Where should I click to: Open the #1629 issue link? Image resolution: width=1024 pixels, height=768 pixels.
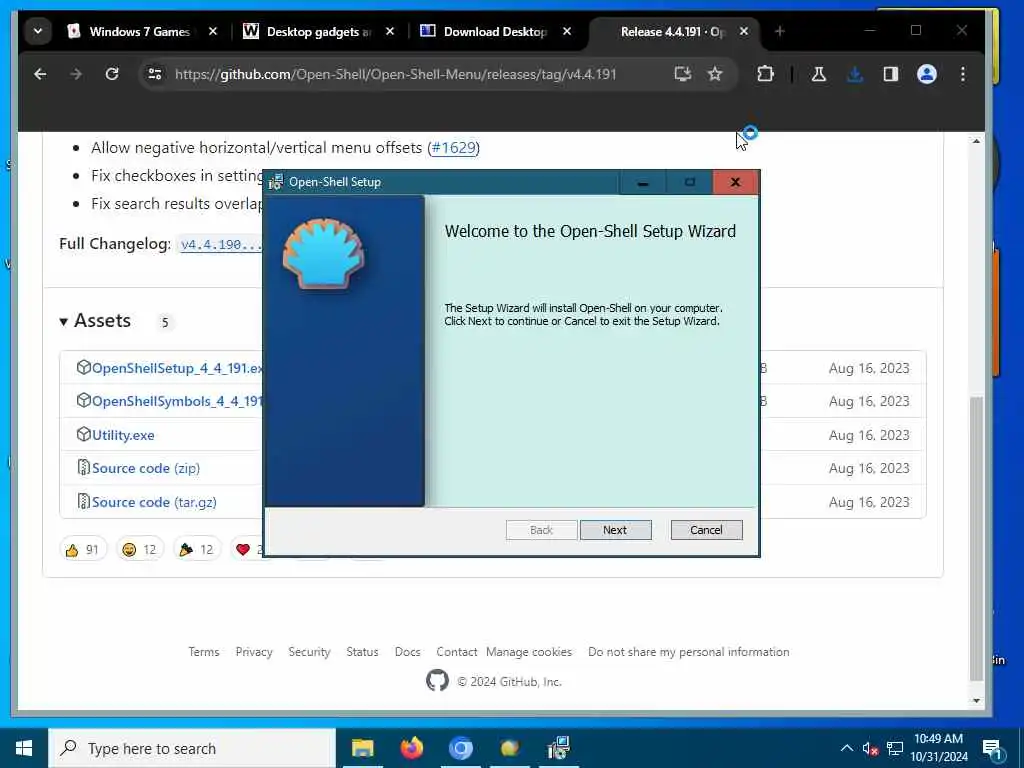tap(453, 148)
